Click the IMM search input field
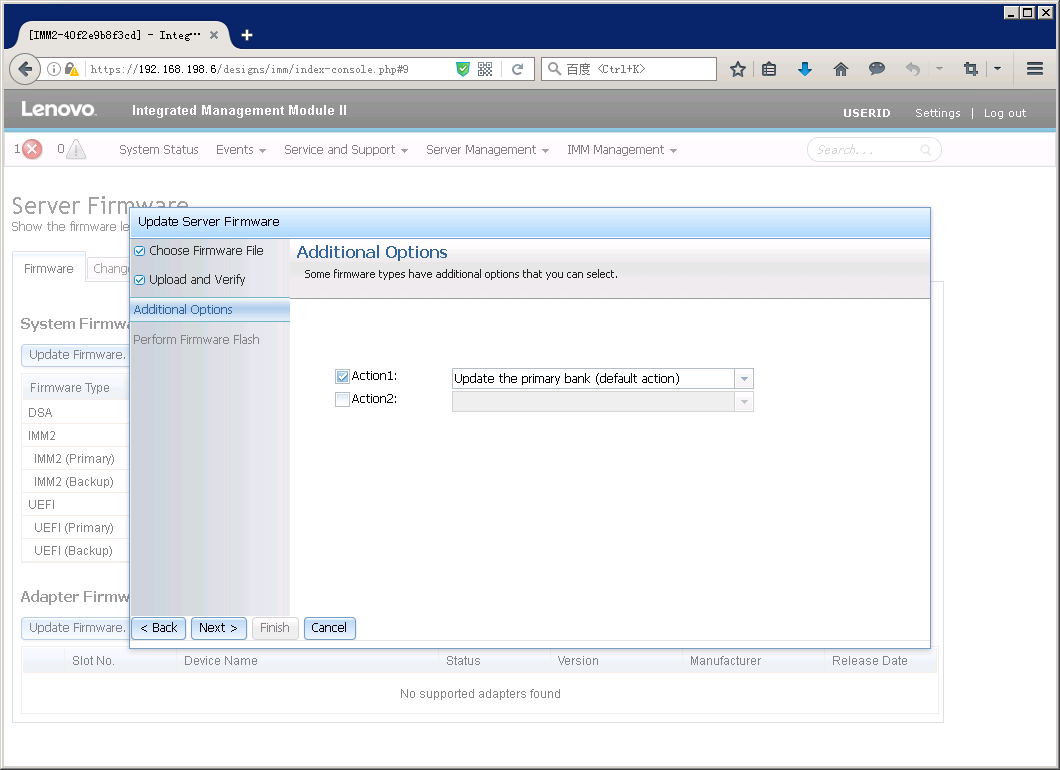1060x770 pixels. [865, 150]
